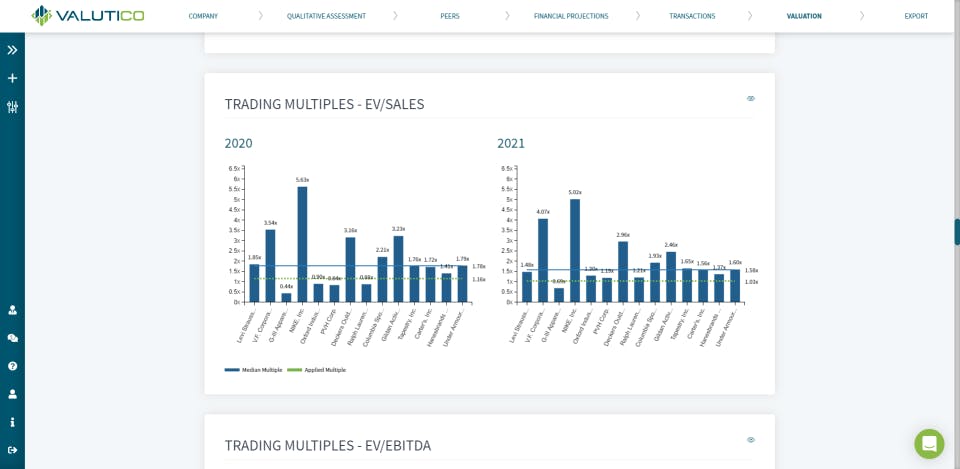Open the Qualitative Assessment step
The height and width of the screenshot is (469, 960).
[x=326, y=16]
